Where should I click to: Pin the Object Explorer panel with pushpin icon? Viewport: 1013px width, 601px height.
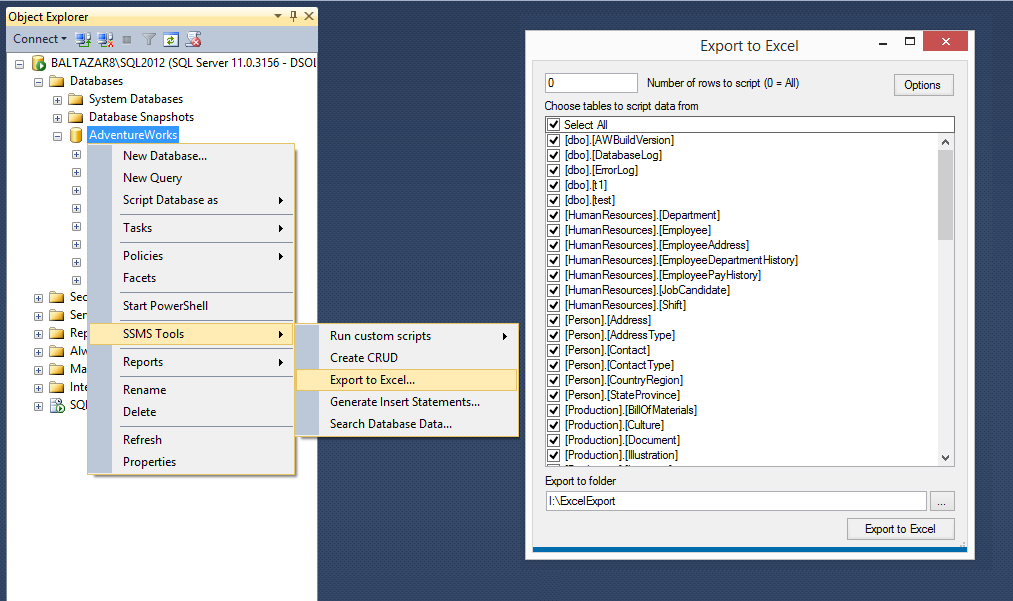point(293,16)
